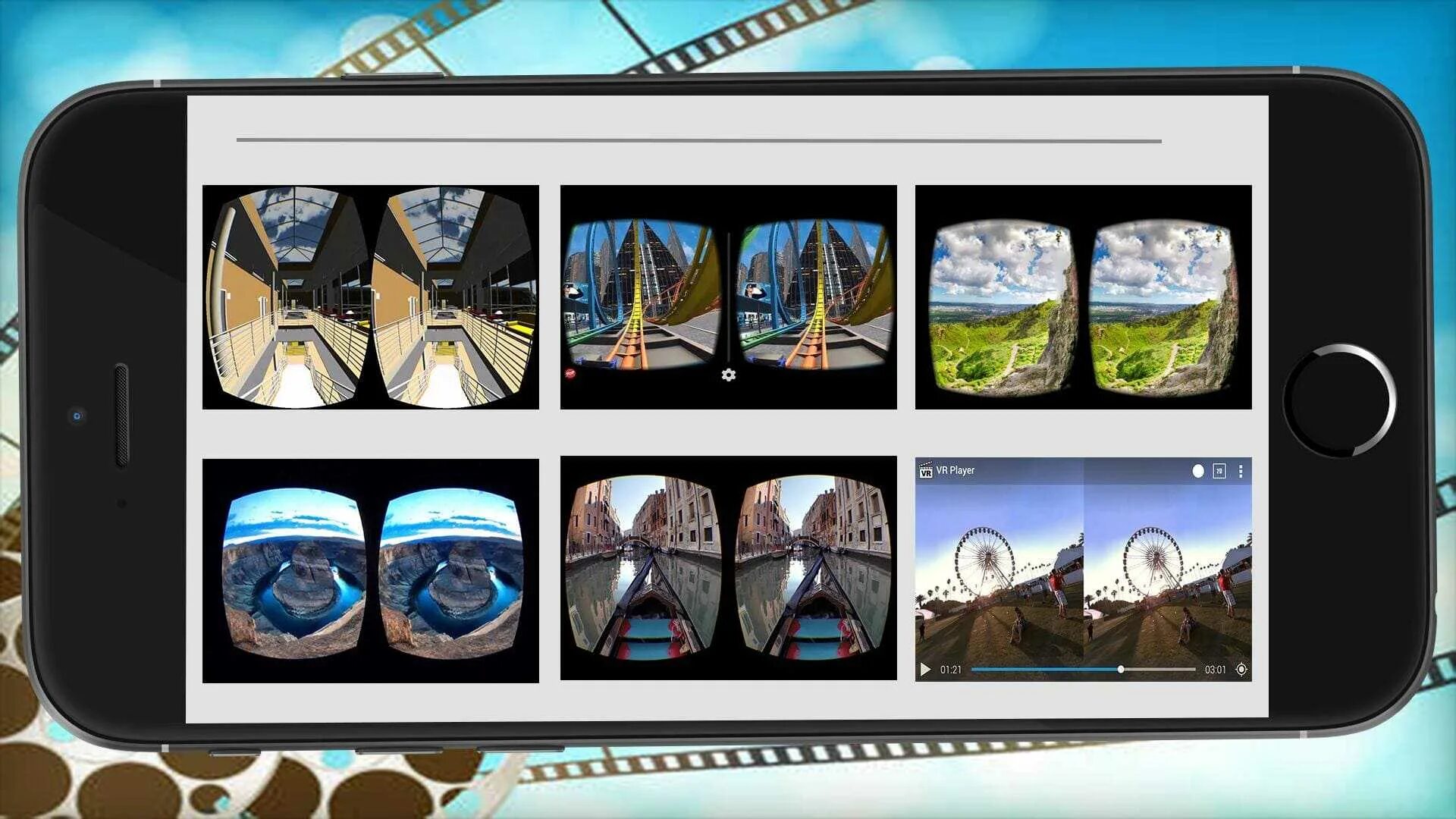
Task: Click the unplayed portion of the progress bar
Action: tap(1160, 670)
